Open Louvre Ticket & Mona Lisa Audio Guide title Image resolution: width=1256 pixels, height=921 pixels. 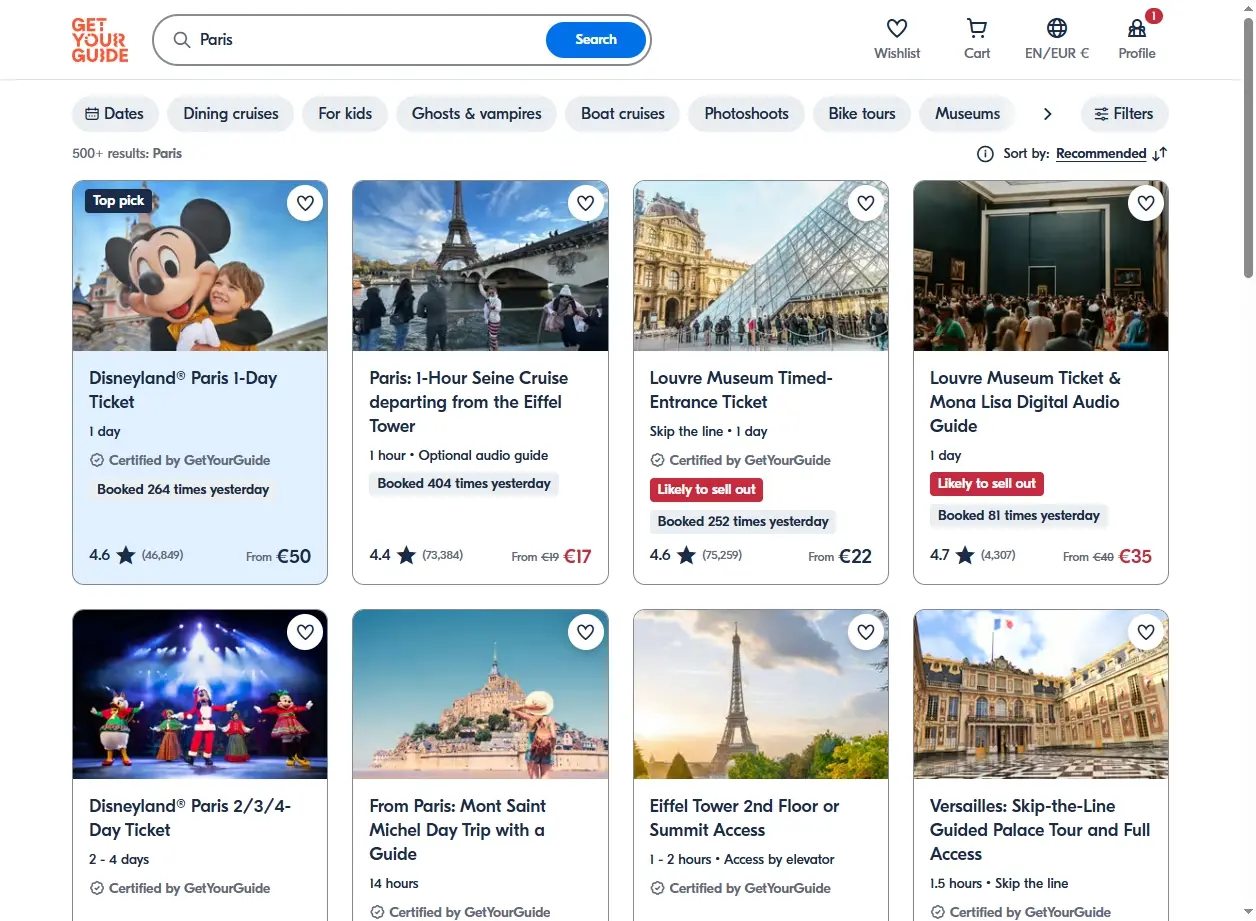[x=1025, y=402]
